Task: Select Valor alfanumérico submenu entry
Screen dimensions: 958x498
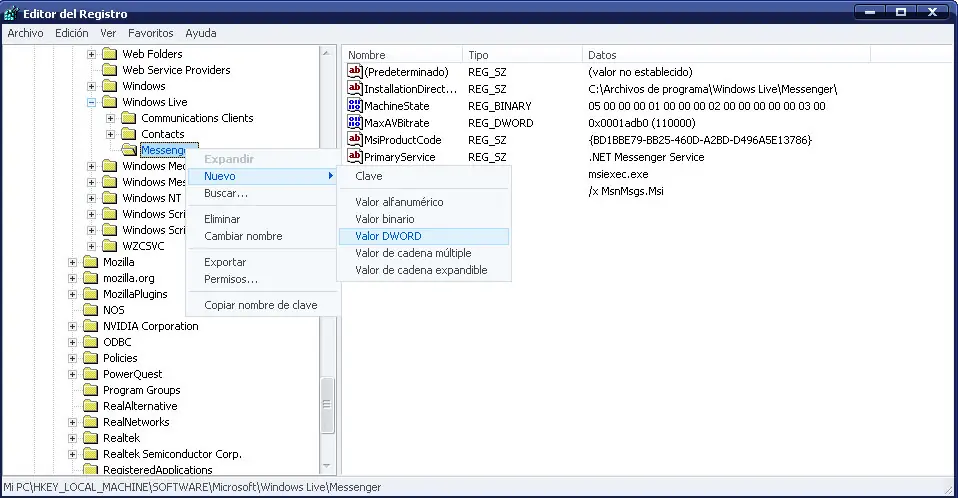Action: [423, 202]
